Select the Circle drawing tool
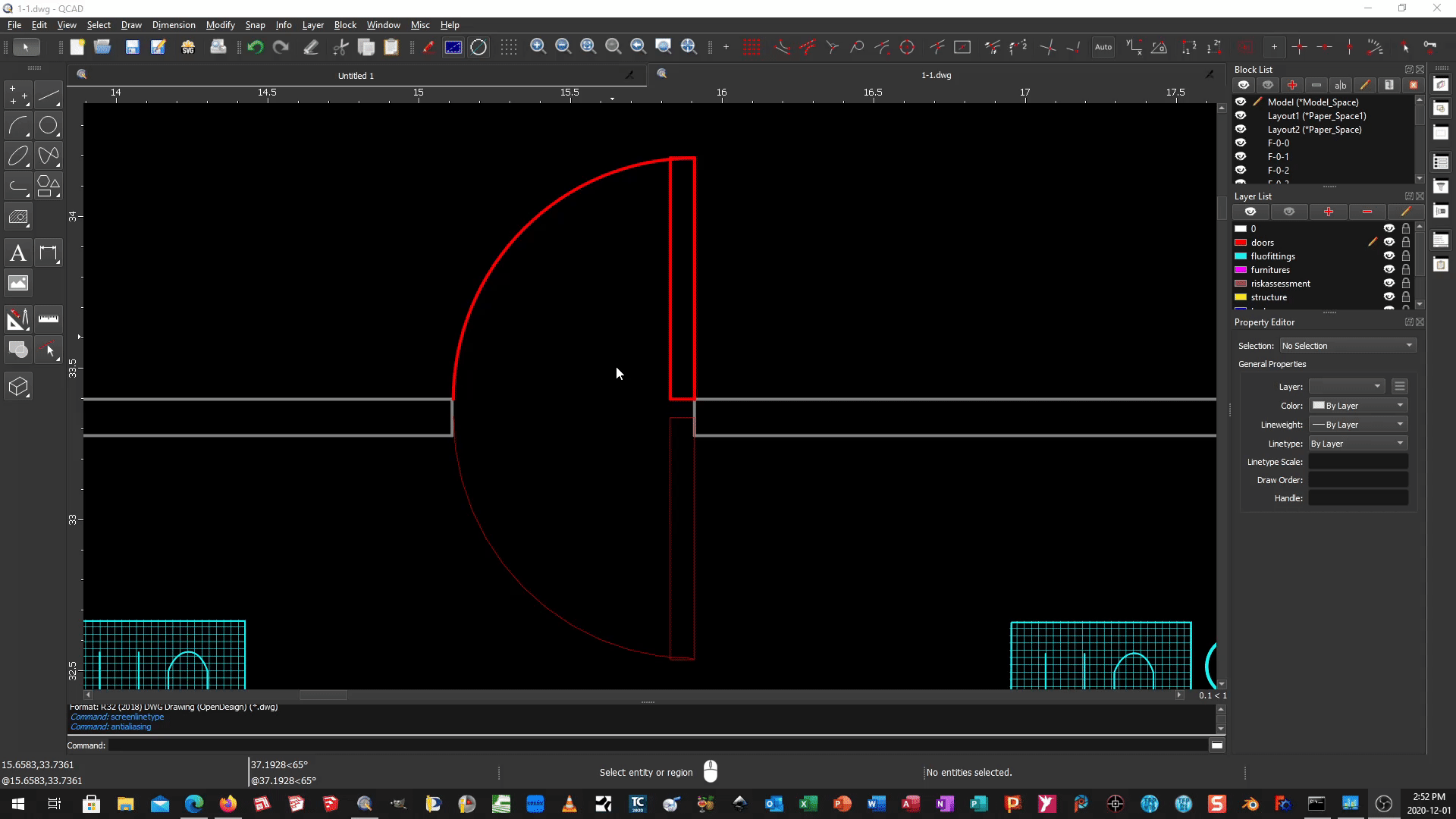The width and height of the screenshot is (1456, 819). pyautogui.click(x=48, y=126)
